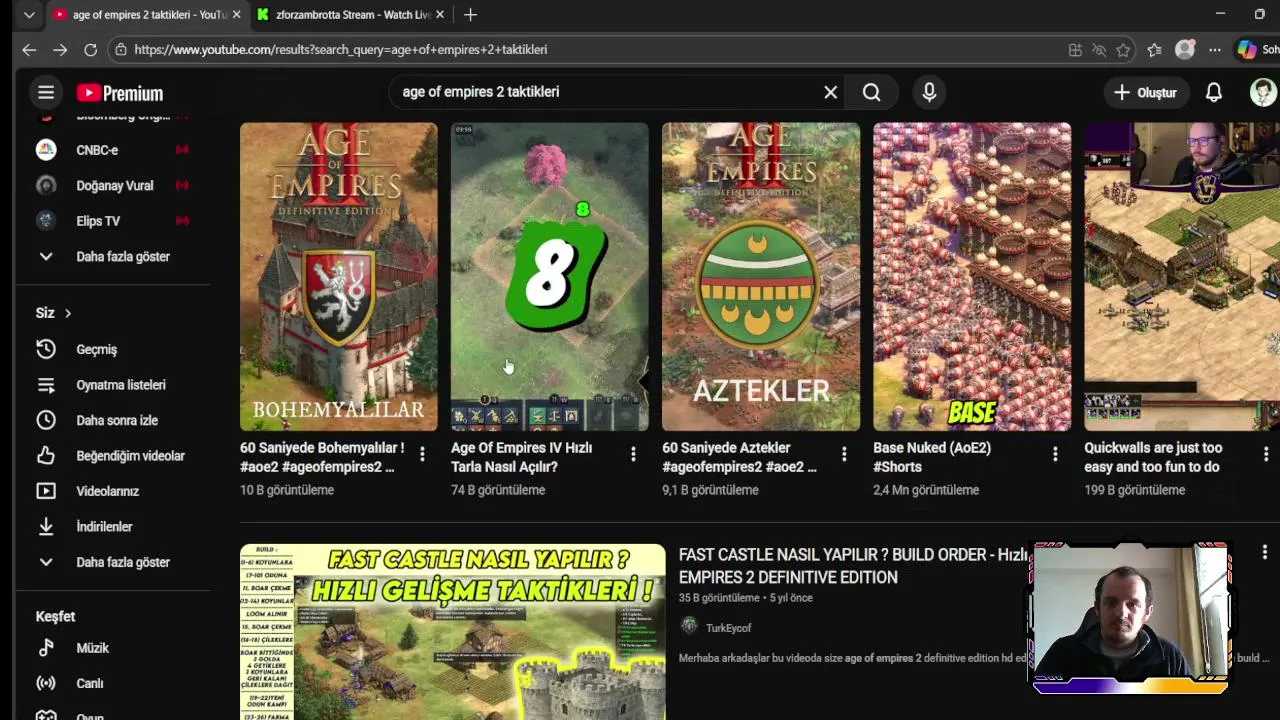Open the Fast Castle Nasıl Yapılır video thumbnail

coord(452,632)
